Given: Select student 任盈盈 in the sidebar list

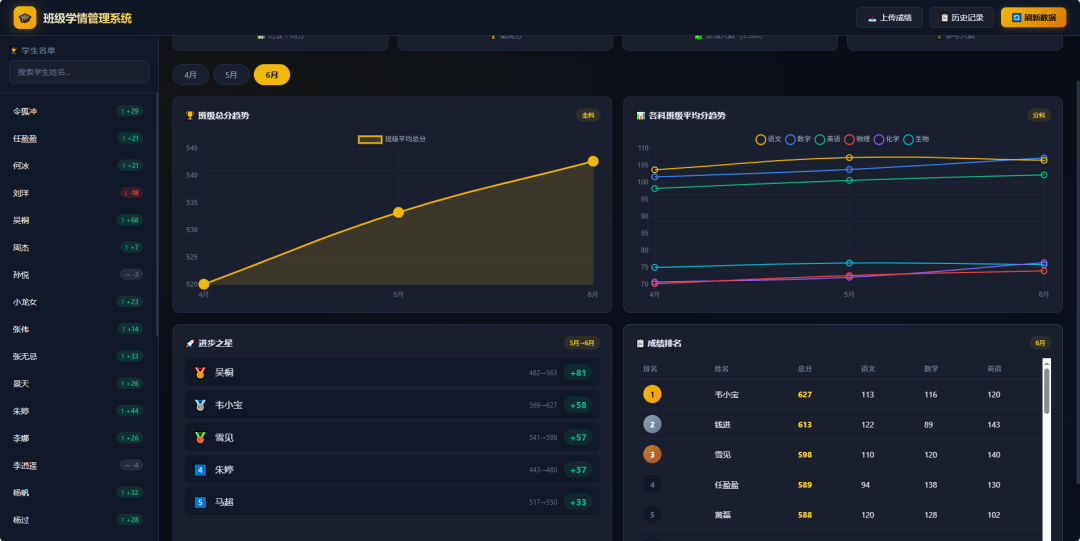Looking at the screenshot, I should click(78, 139).
